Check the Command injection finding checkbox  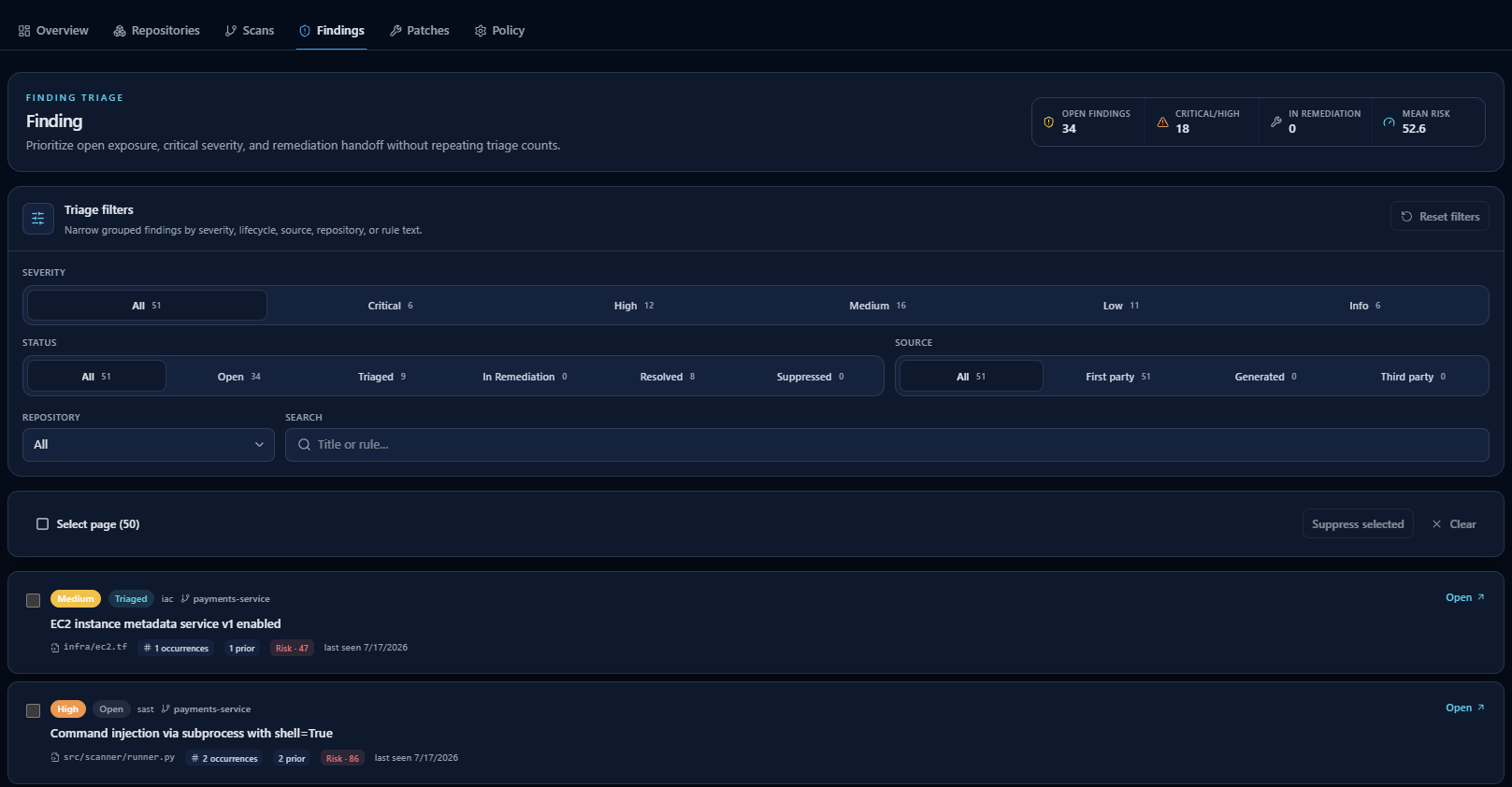tap(33, 710)
